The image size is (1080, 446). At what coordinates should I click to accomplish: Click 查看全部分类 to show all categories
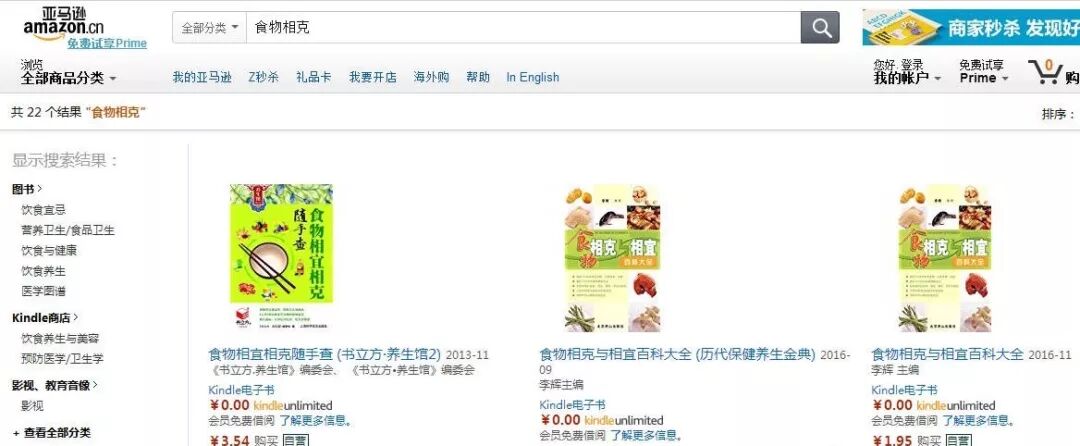click(52, 433)
